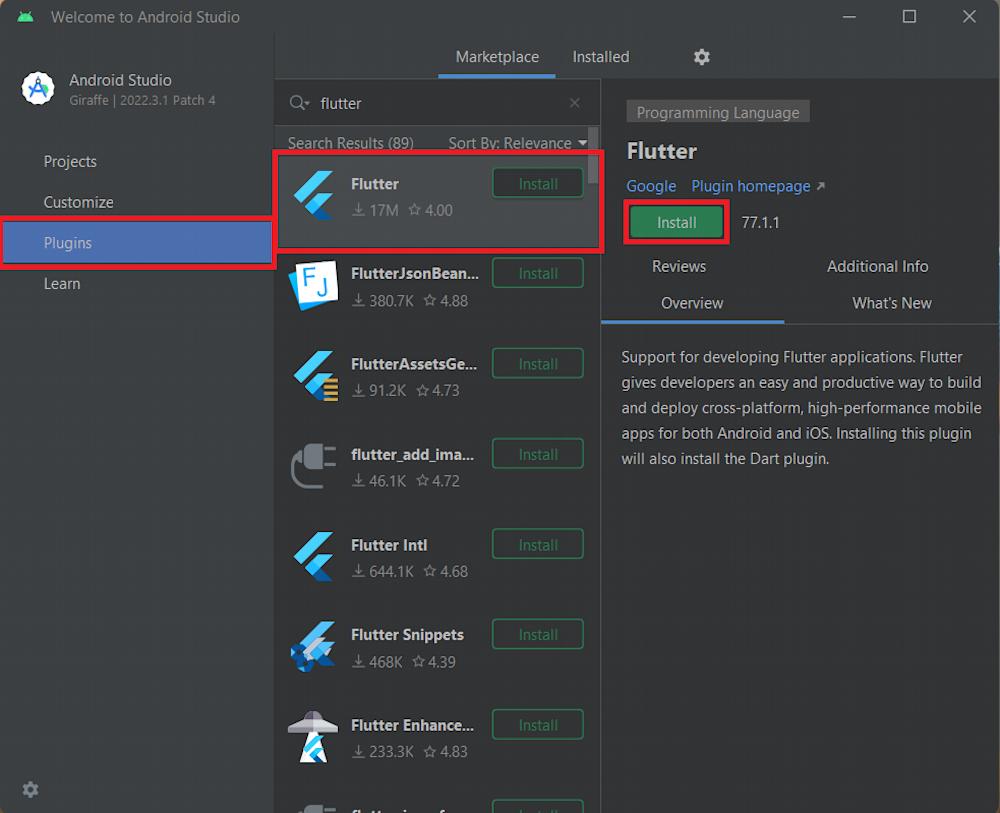Minimize the Android Studio window
The width and height of the screenshot is (1000, 813).
pyautogui.click(x=849, y=17)
